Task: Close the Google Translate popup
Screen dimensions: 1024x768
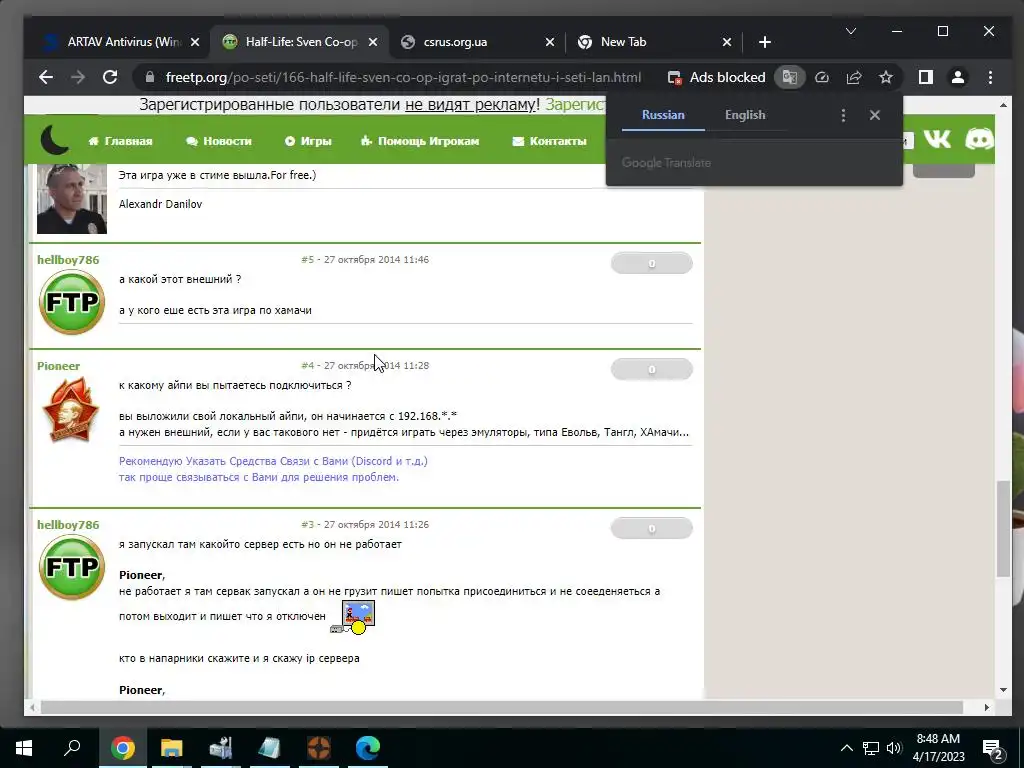Action: [x=874, y=116]
